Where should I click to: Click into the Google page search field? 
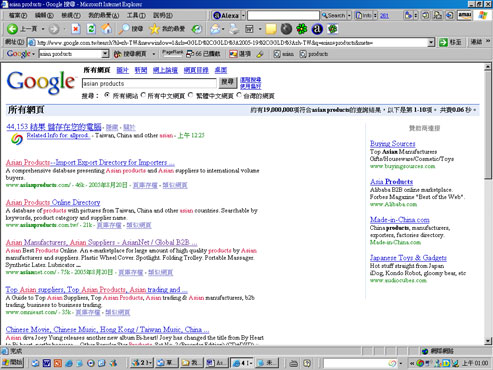(149, 83)
